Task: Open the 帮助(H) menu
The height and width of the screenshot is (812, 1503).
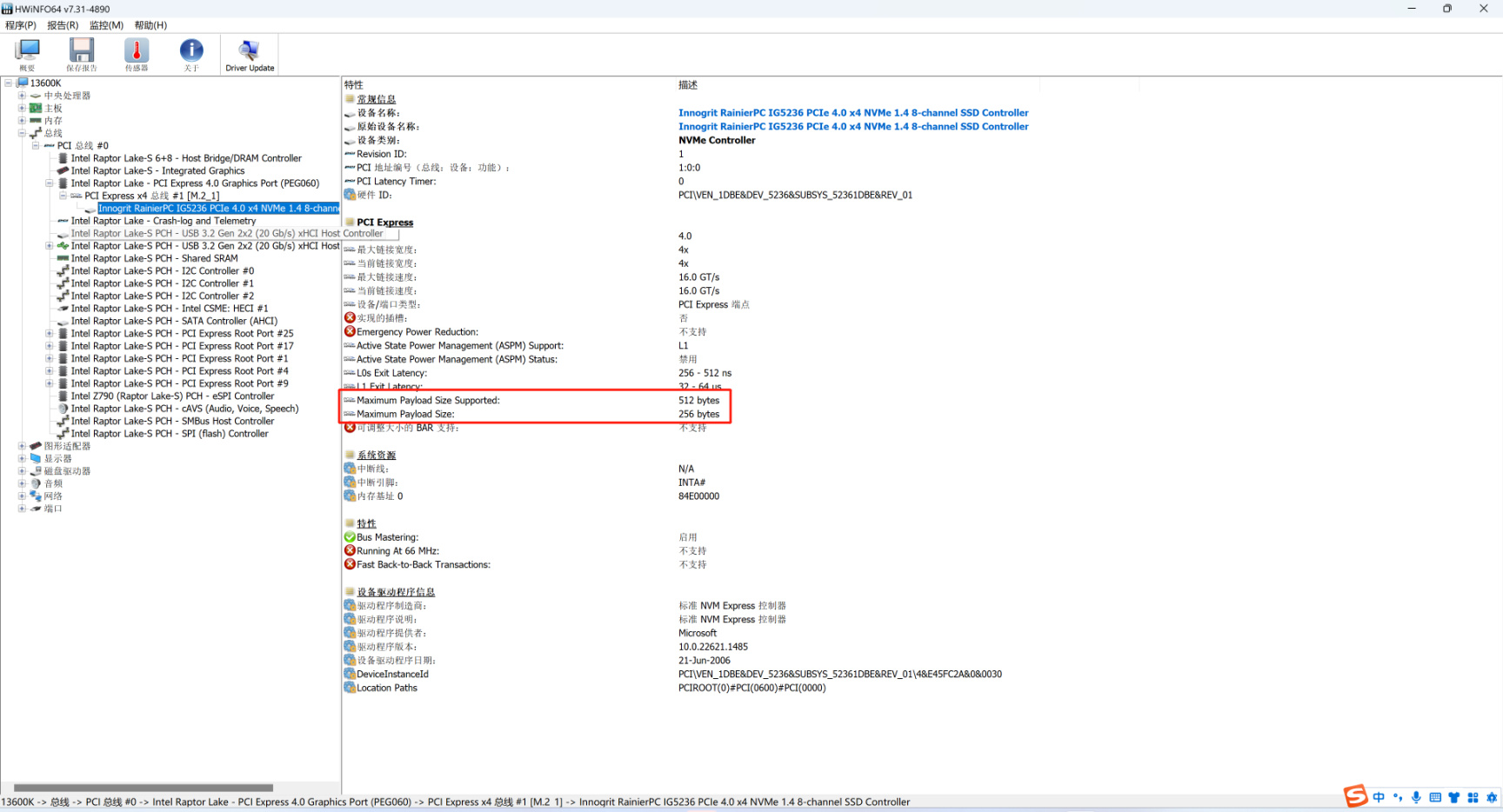Action: (x=150, y=25)
